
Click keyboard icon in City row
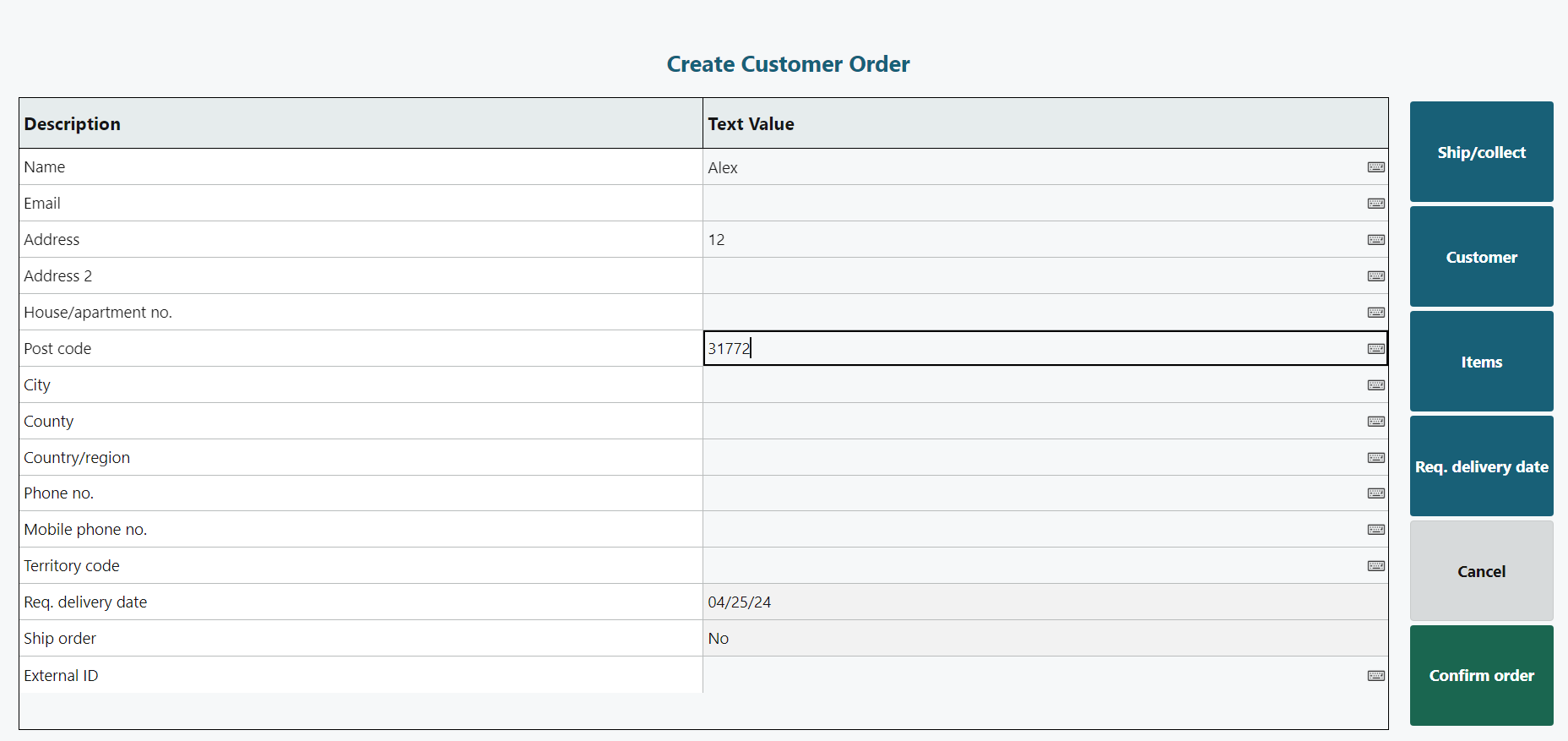(1375, 385)
